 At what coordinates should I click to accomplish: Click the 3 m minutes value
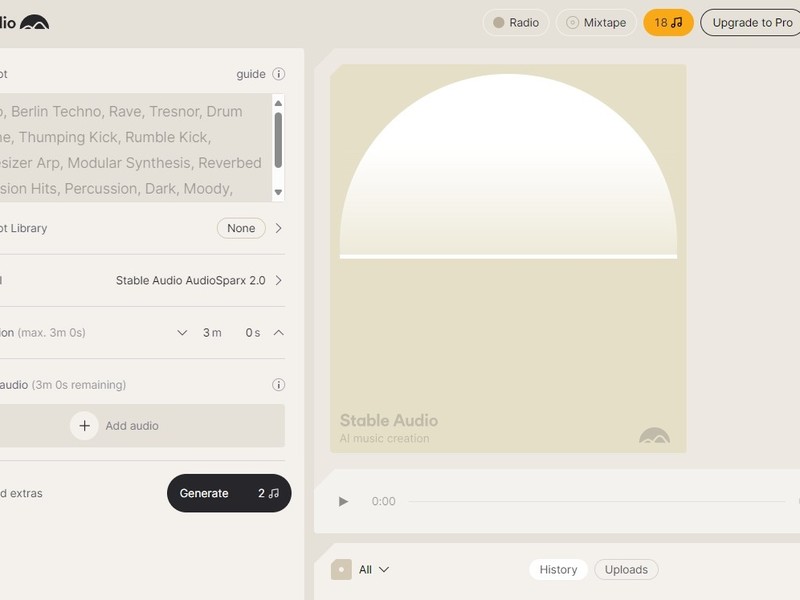pyautogui.click(x=212, y=333)
